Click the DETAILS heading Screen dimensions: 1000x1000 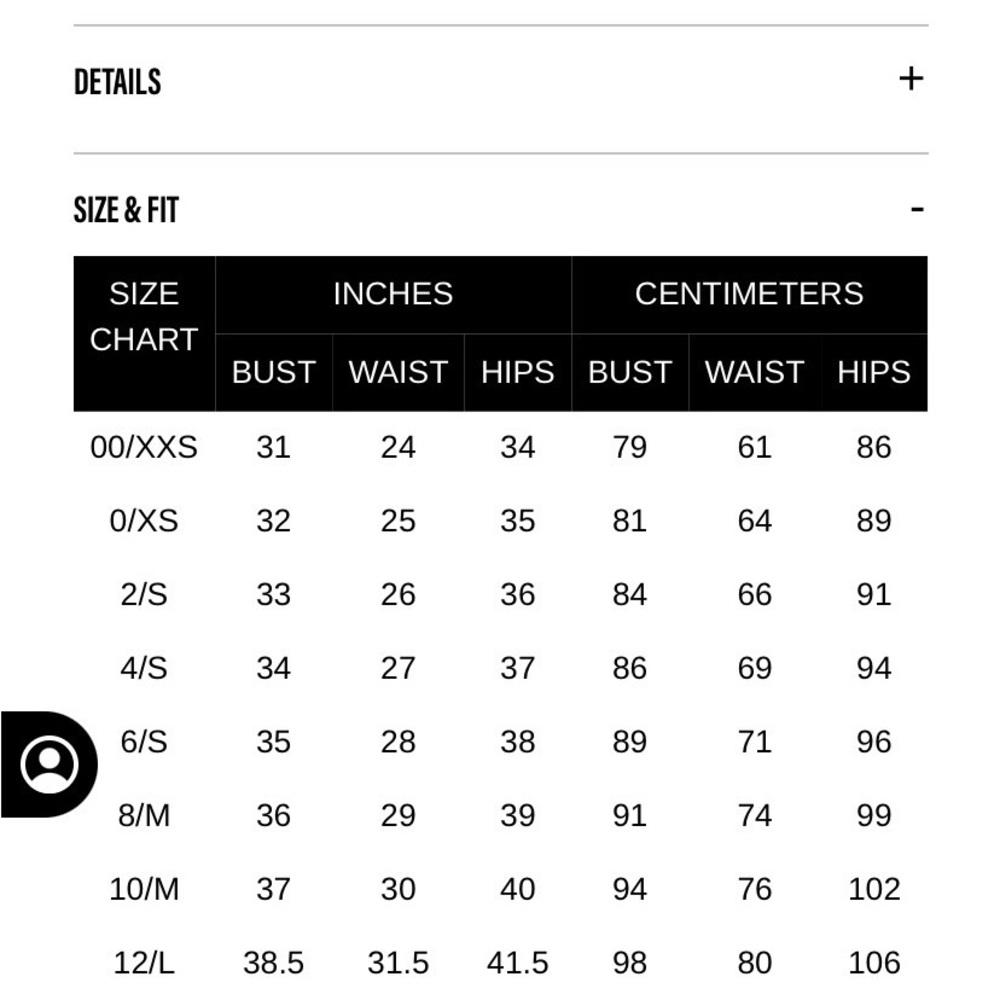(x=117, y=82)
